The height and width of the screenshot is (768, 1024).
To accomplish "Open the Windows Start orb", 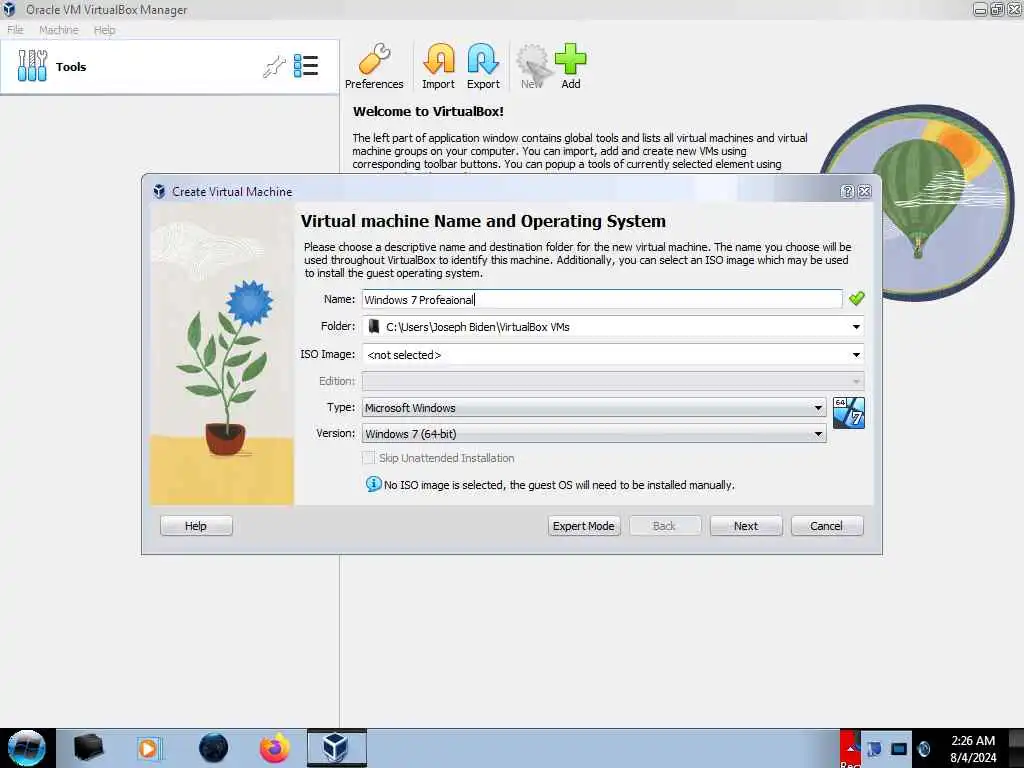I will coord(27,748).
